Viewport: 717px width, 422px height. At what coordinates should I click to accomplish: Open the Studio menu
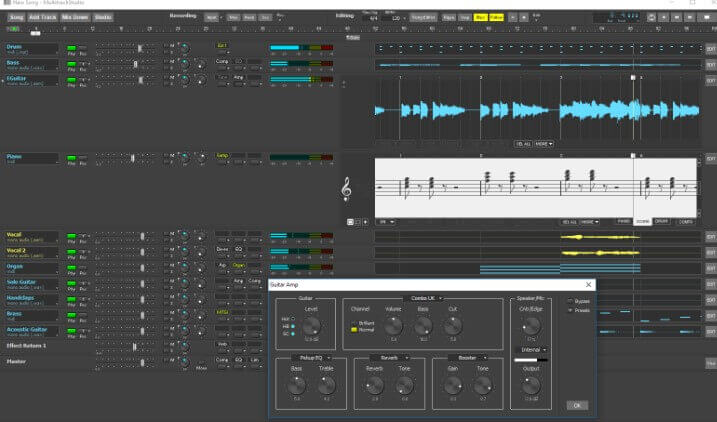(x=103, y=17)
